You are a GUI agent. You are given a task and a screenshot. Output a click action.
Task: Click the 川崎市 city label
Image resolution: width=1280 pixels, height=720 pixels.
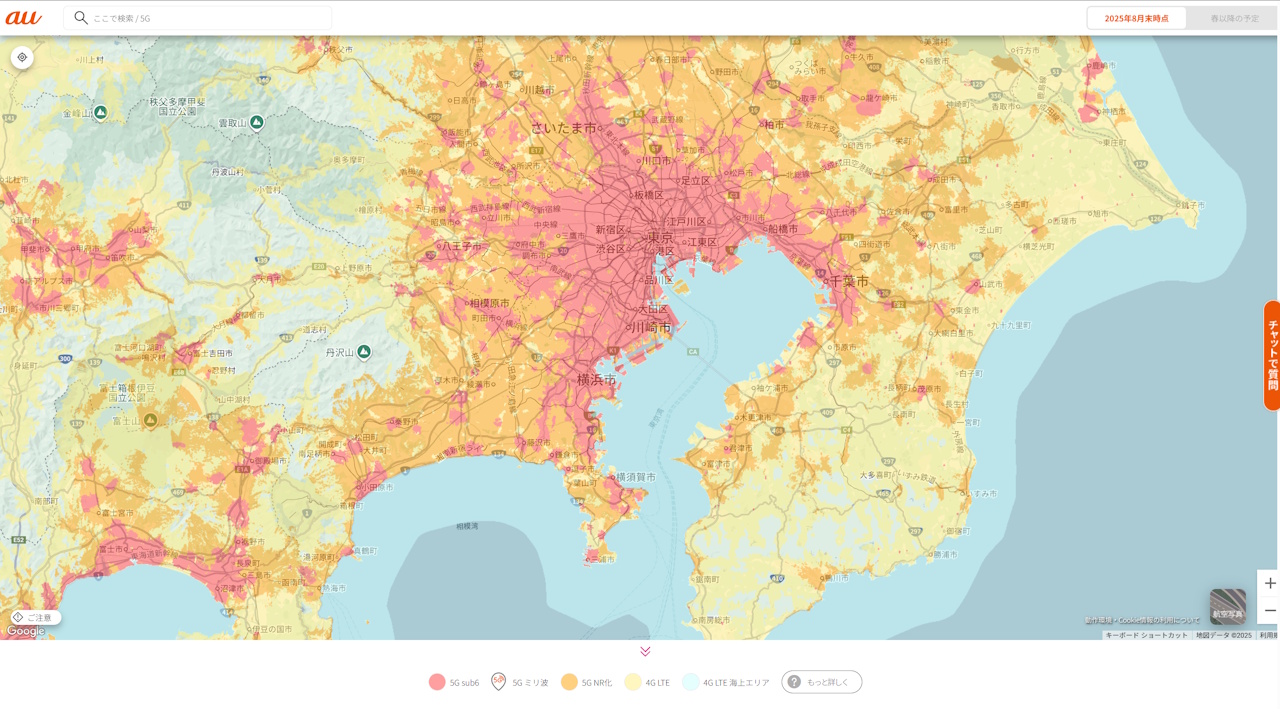(x=652, y=327)
